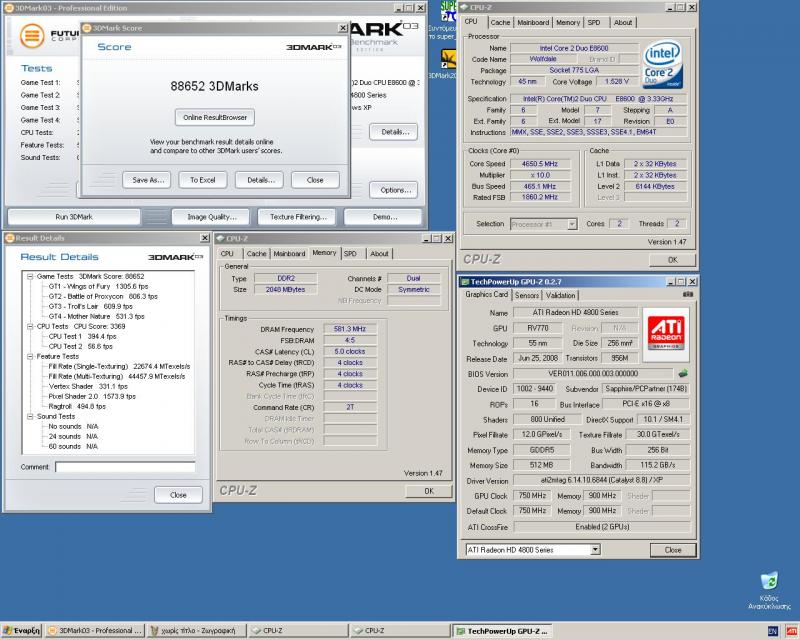This screenshot has width=800, height=640.
Task: Click the Options button in 3DMark03
Action: point(395,190)
